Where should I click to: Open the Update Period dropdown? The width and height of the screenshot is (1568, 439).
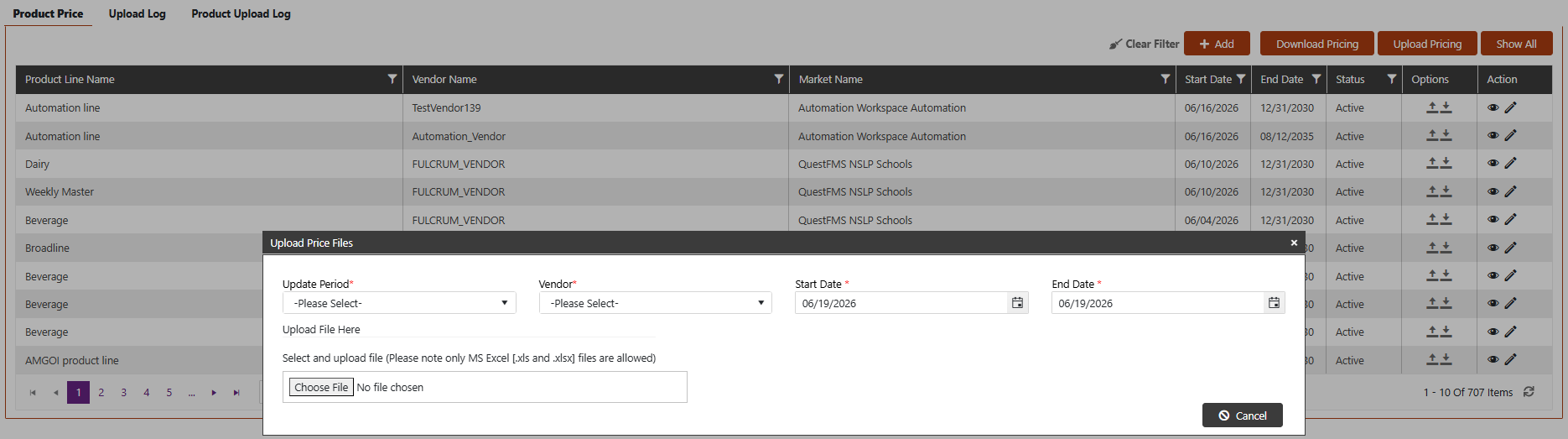click(399, 303)
